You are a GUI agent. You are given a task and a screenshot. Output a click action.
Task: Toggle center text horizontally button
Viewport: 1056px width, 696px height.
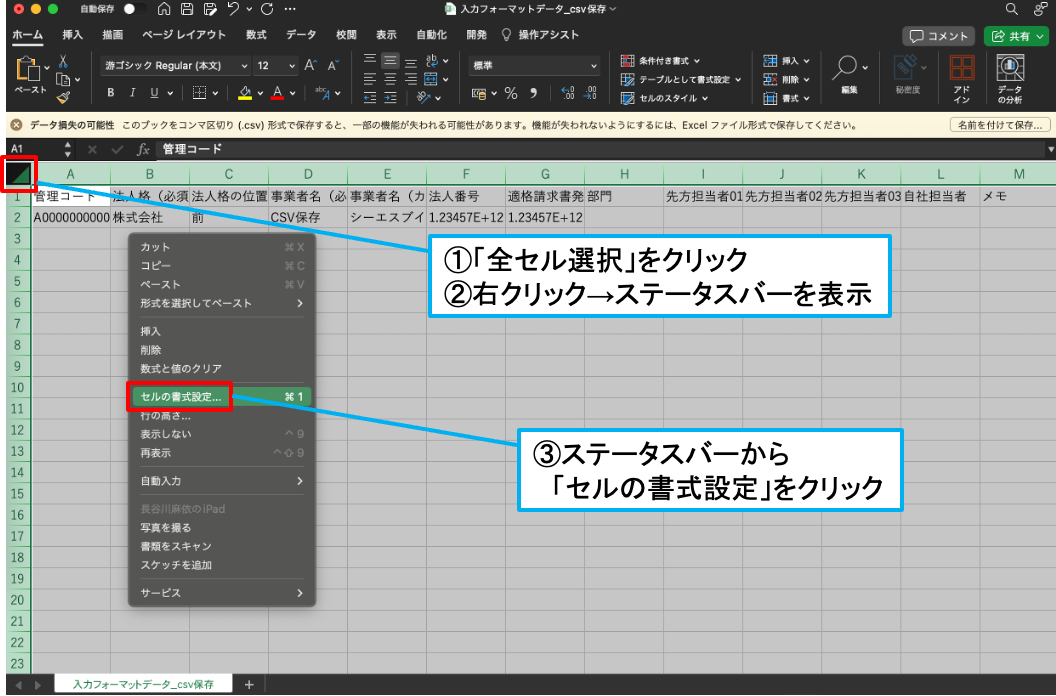(390, 80)
